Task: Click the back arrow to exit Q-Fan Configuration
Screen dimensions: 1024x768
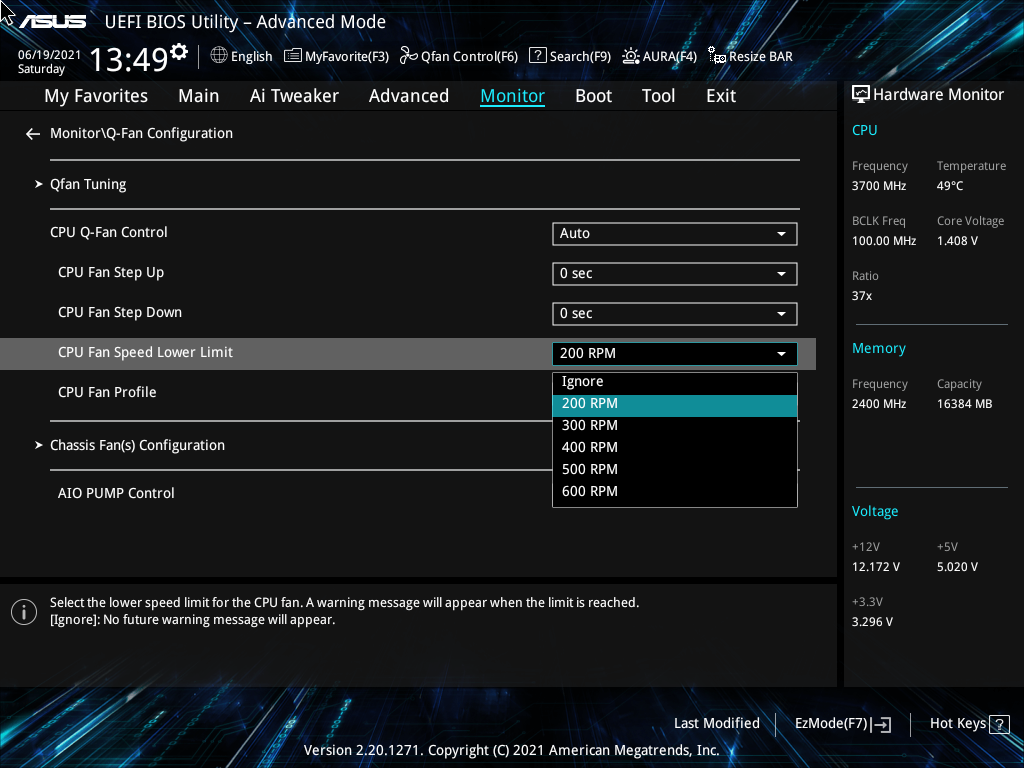Action: click(32, 133)
